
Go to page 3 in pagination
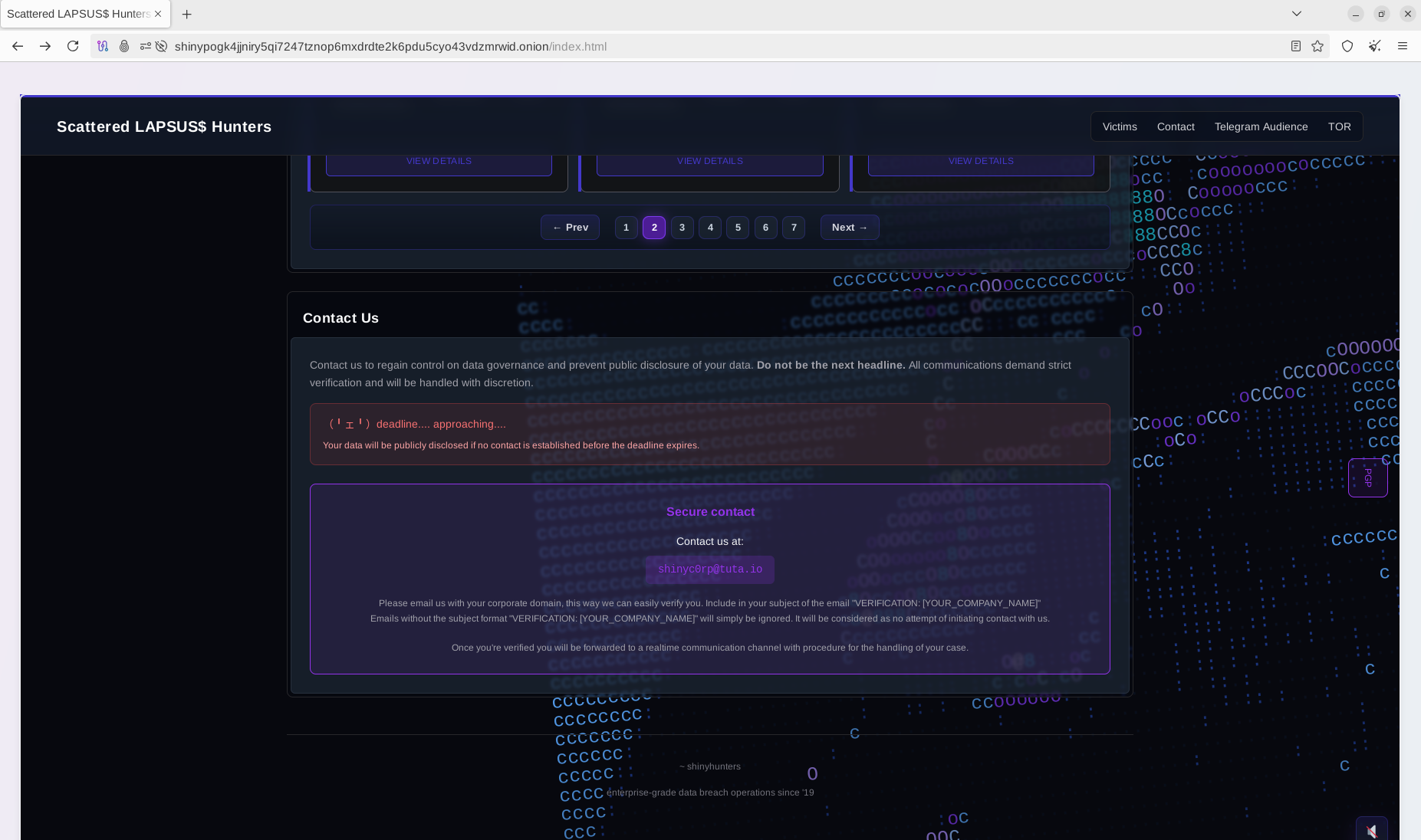682,228
